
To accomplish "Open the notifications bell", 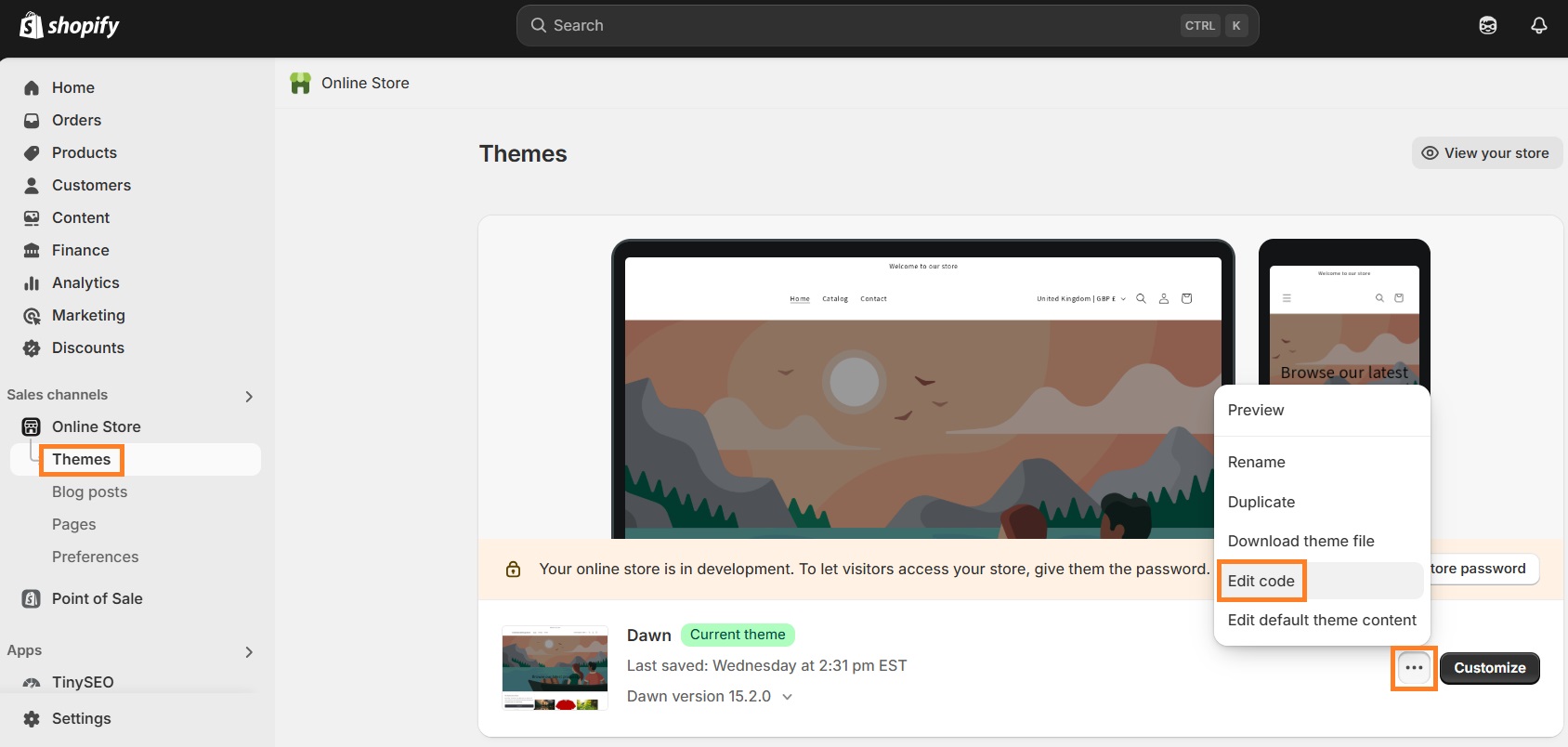I will (1539, 25).
